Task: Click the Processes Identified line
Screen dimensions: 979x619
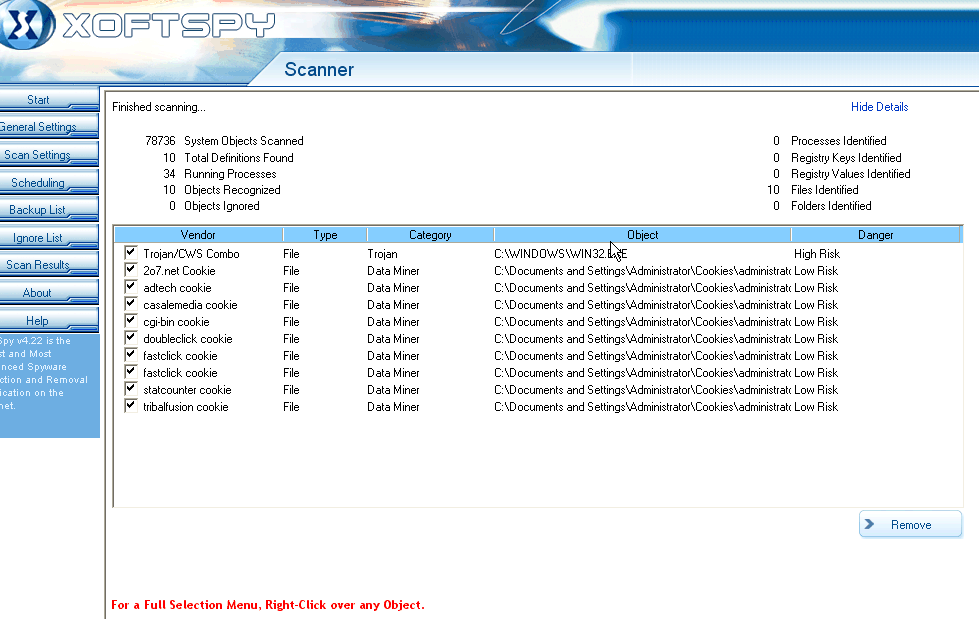Action: click(x=830, y=141)
